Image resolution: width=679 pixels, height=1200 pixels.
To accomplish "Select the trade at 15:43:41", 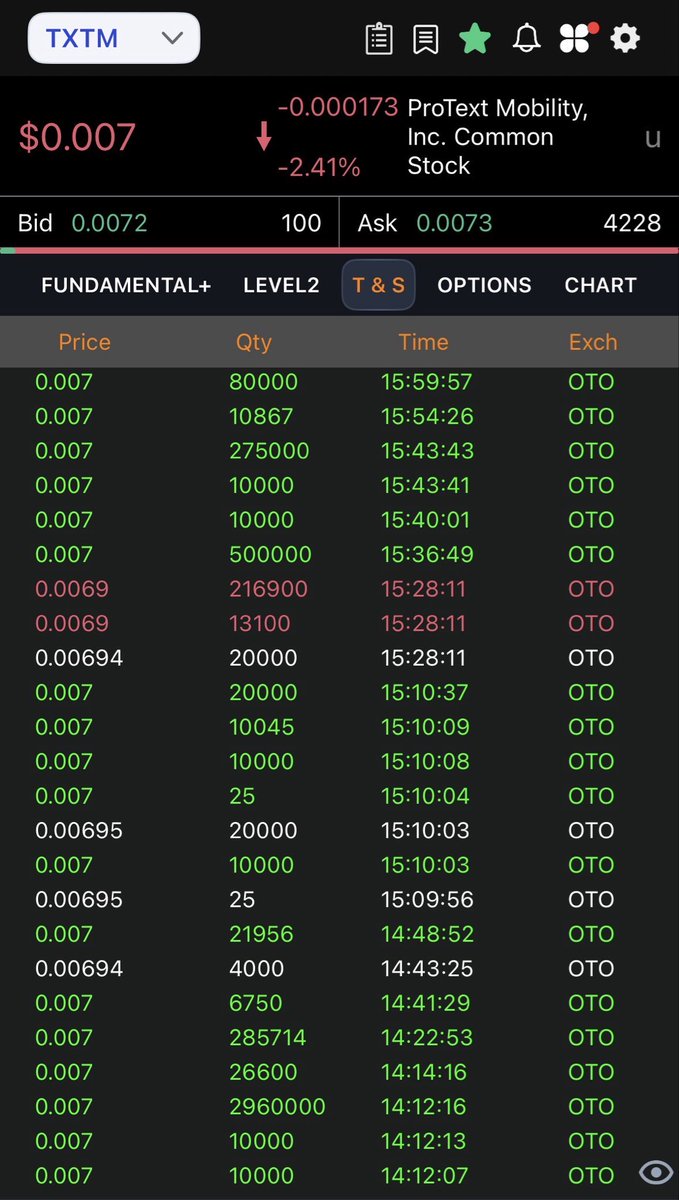I will tap(339, 485).
